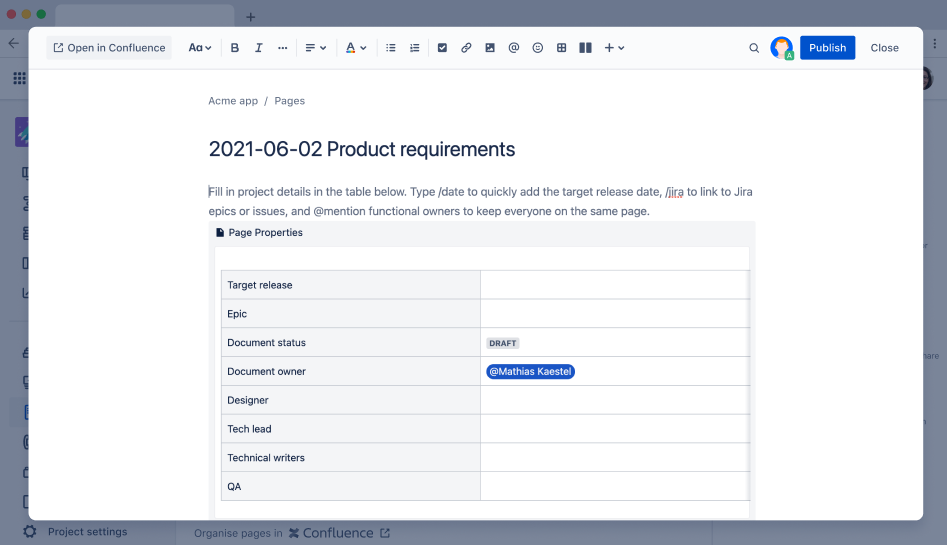The width and height of the screenshot is (947, 545).
Task: Open Pages breadcrumb link
Action: pos(289,101)
